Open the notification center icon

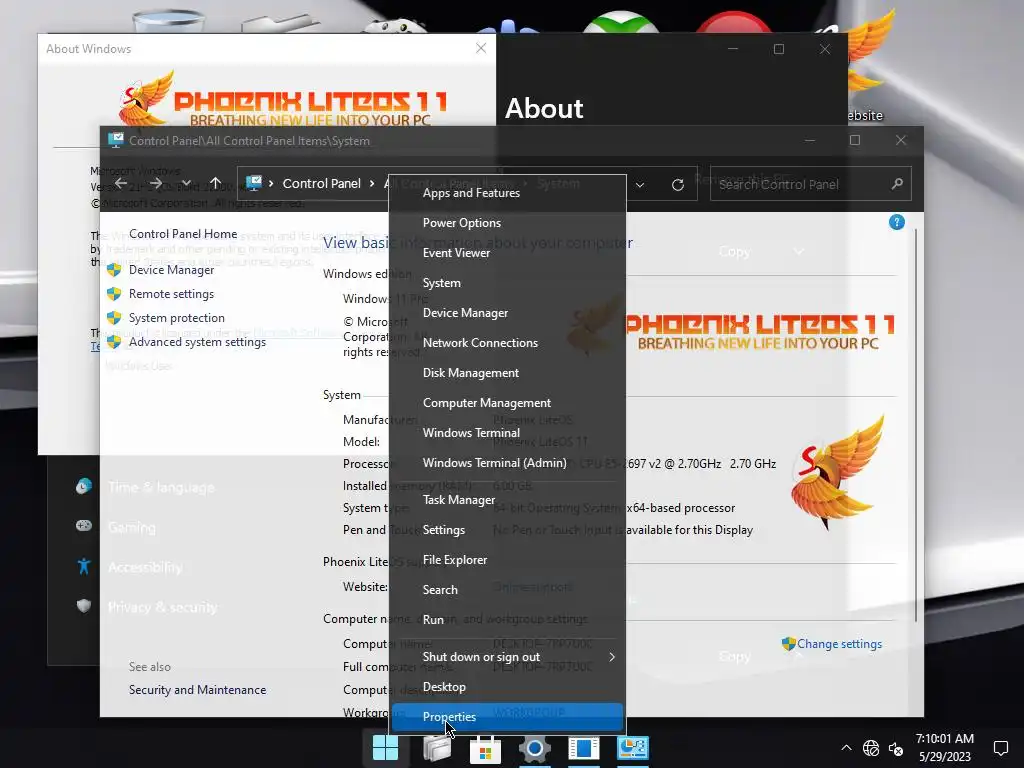click(x=1000, y=748)
